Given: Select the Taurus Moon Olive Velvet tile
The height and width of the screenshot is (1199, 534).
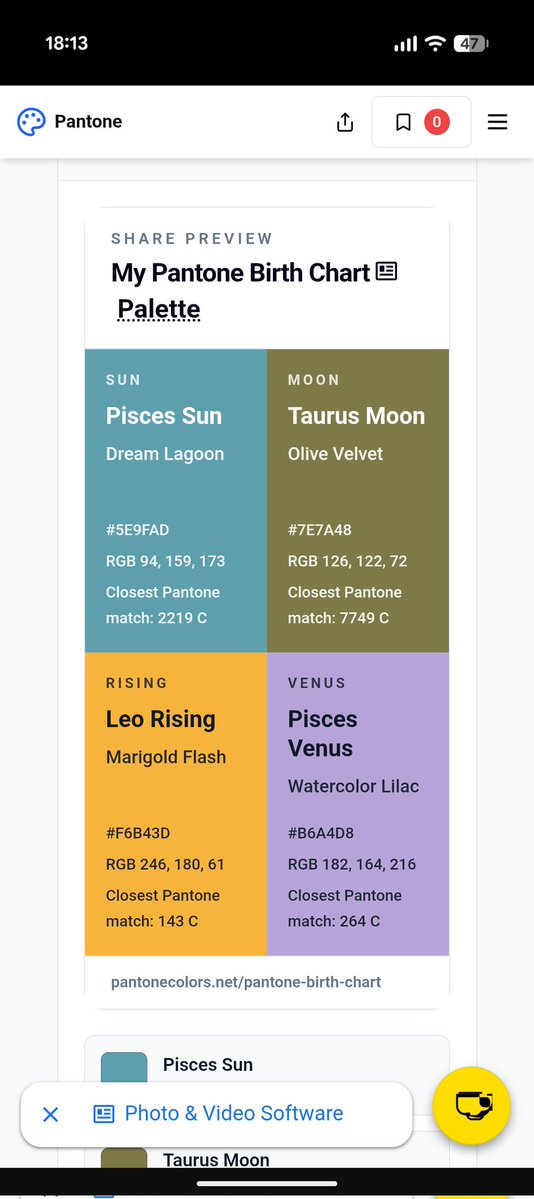Looking at the screenshot, I should click(x=358, y=501).
